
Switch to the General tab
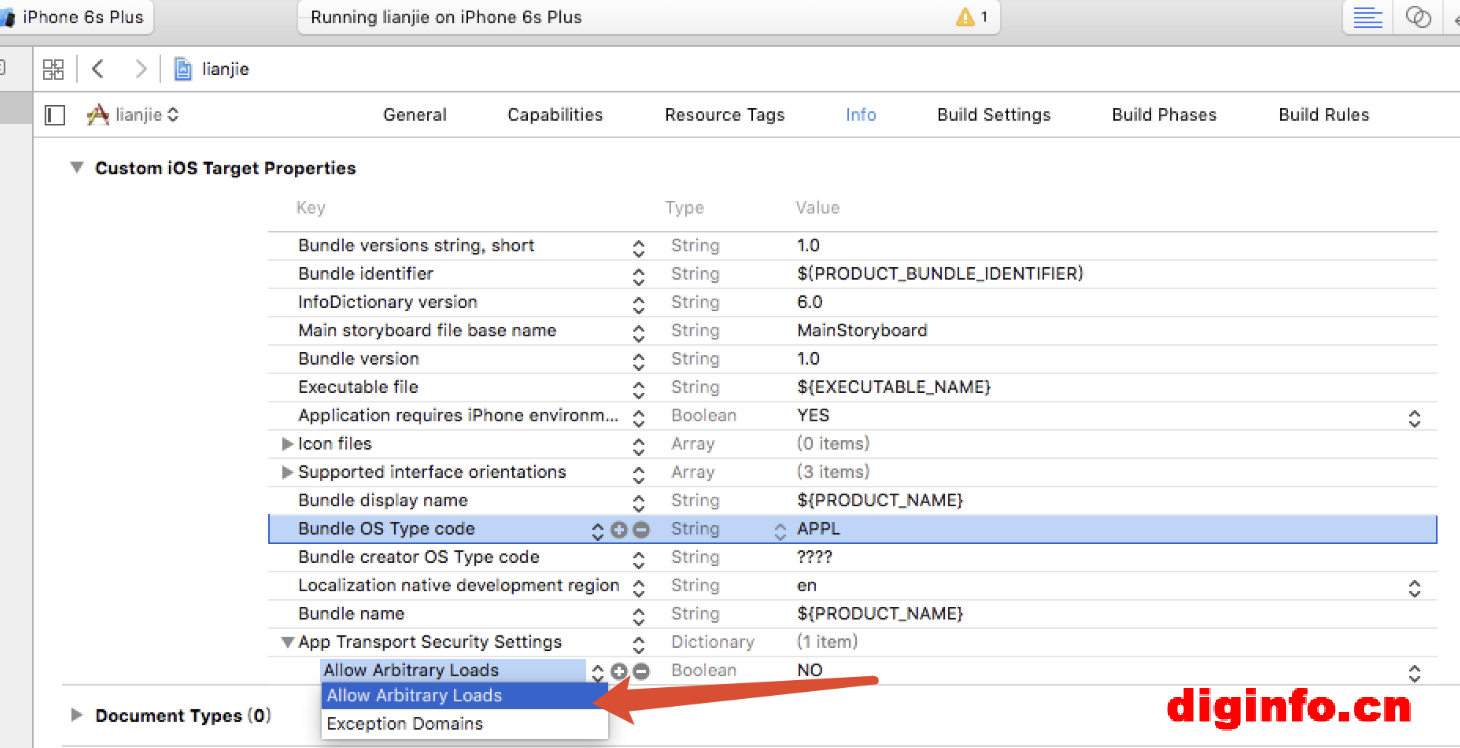[415, 115]
